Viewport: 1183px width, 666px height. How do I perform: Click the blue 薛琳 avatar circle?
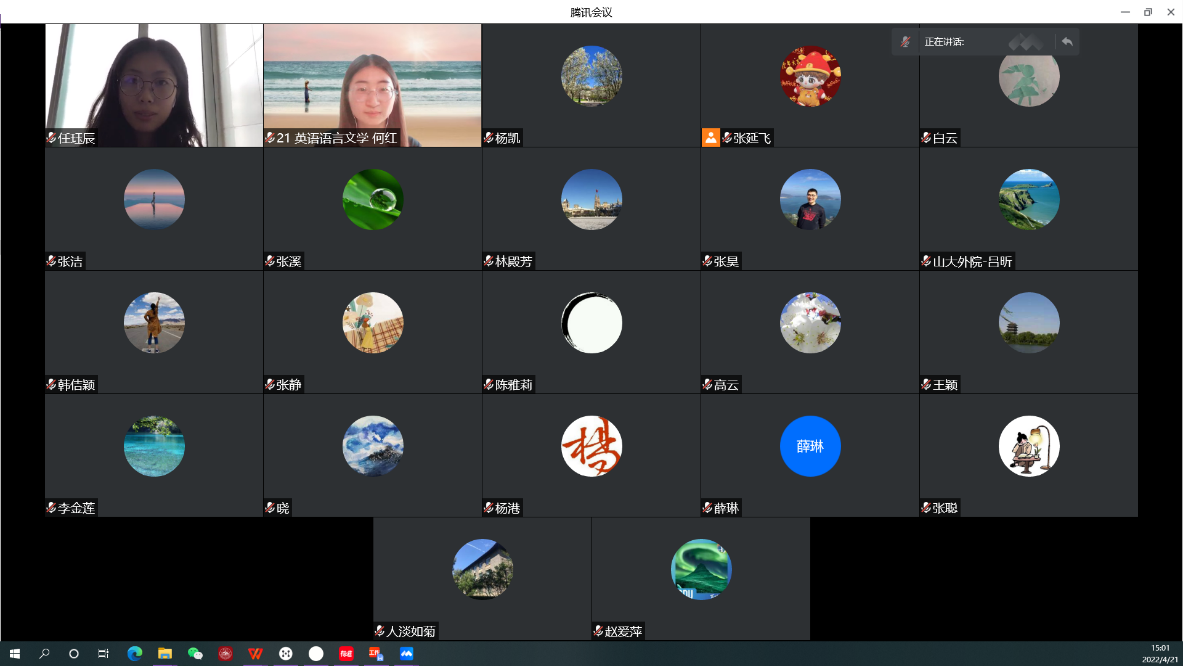(x=810, y=446)
